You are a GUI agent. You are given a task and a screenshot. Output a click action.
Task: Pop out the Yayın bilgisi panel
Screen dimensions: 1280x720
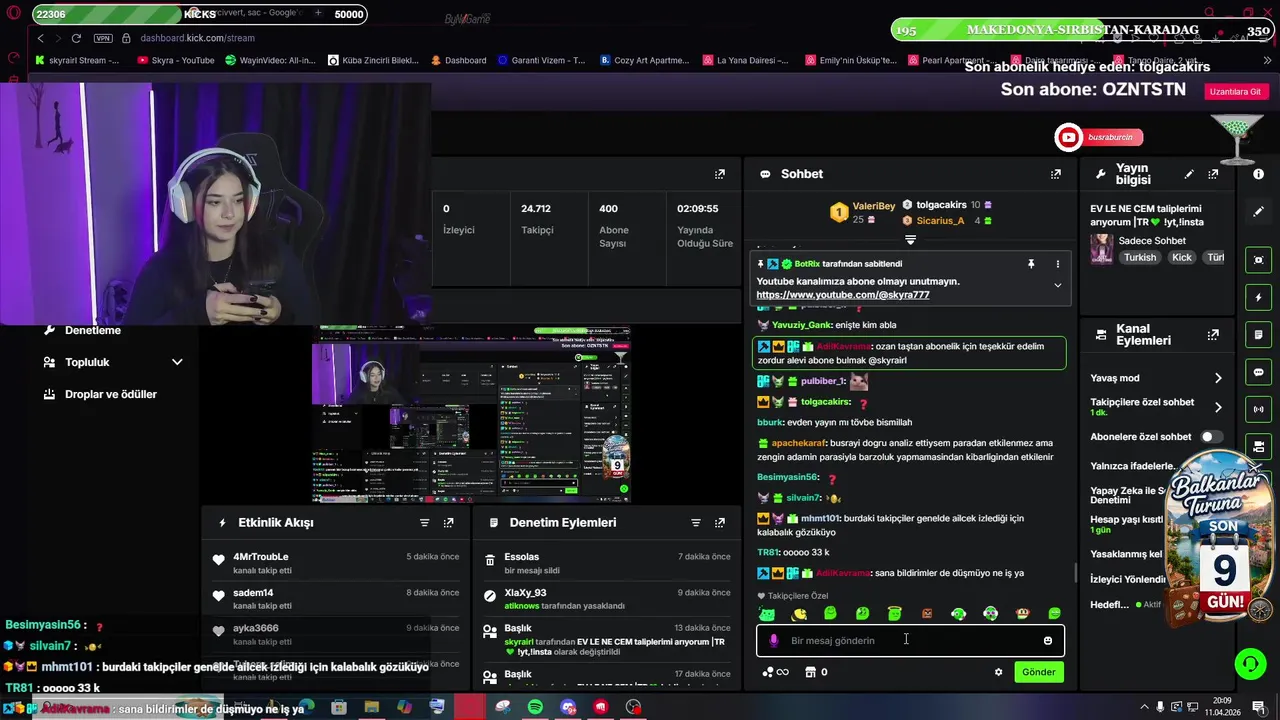tap(1213, 174)
